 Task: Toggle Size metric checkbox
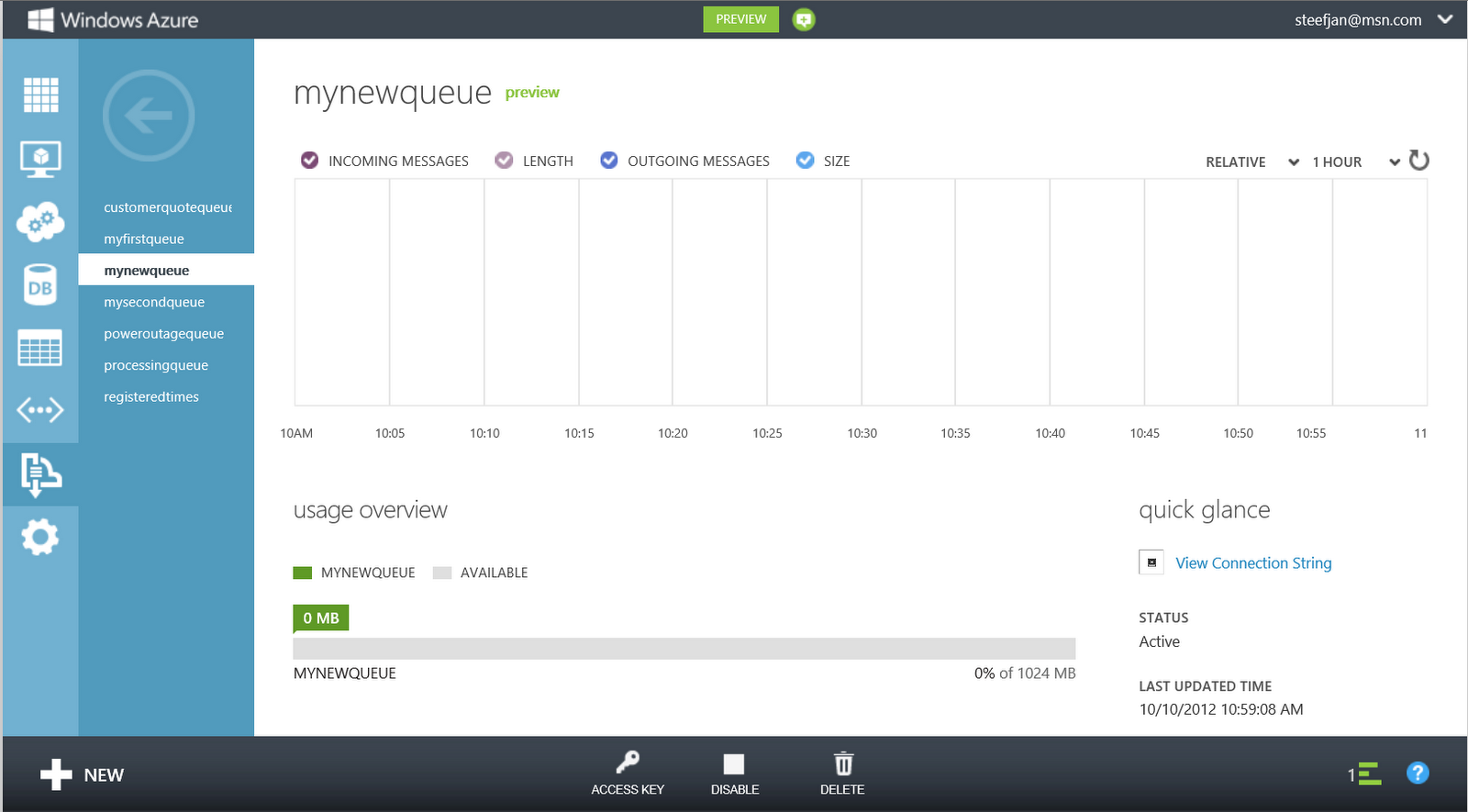tap(805, 161)
